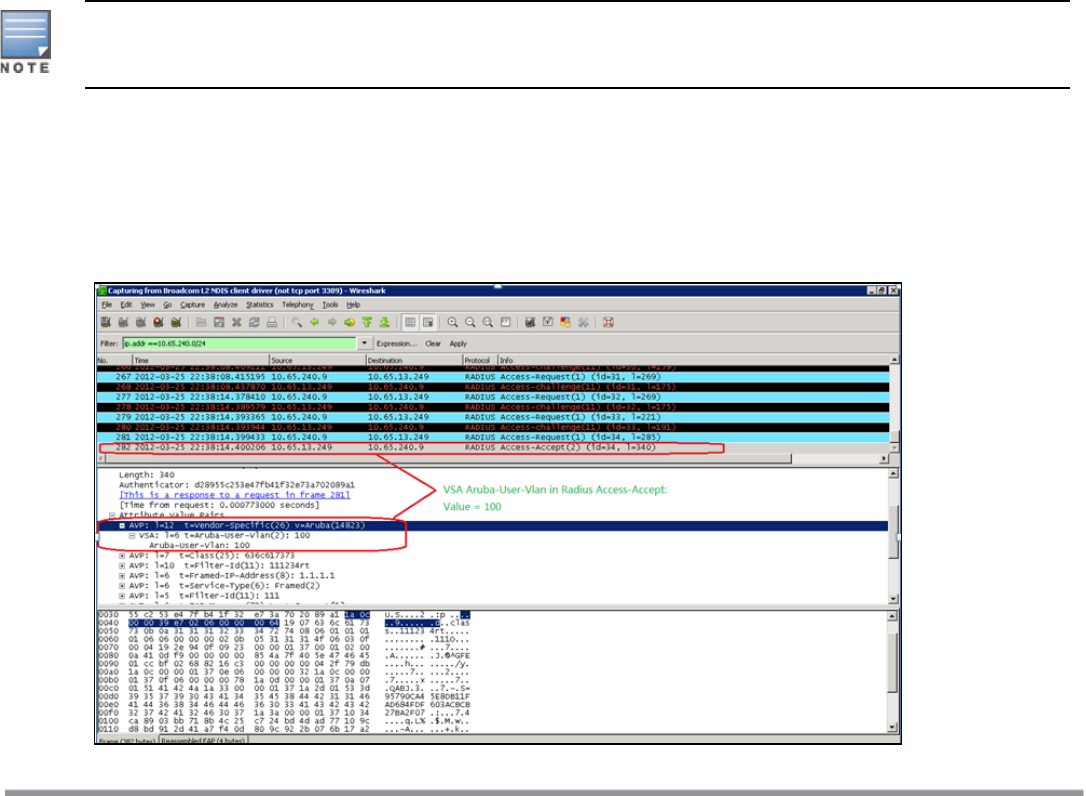Toggle auto scroll in live capture

pos(428,322)
